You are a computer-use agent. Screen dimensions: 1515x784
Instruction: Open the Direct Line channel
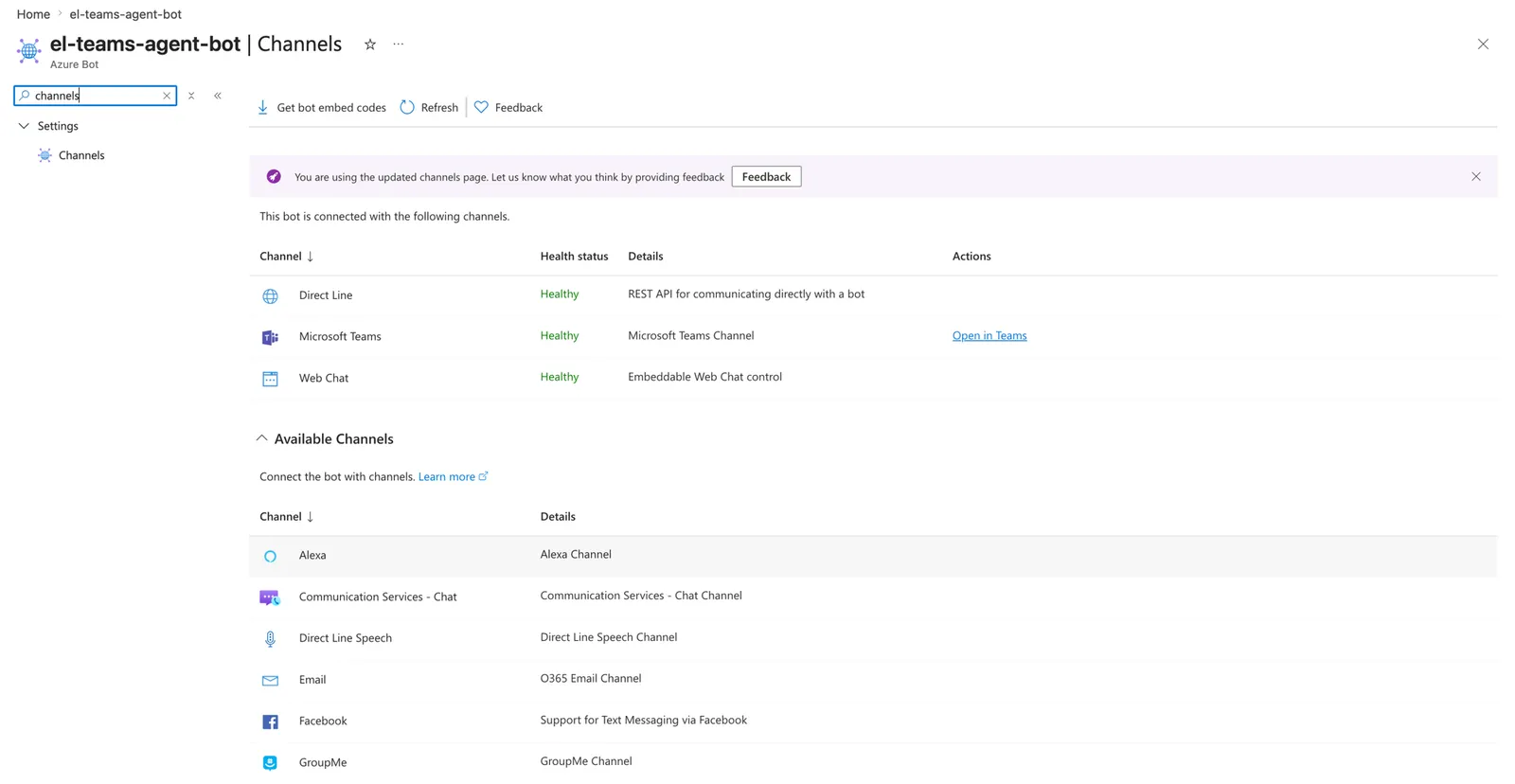326,295
